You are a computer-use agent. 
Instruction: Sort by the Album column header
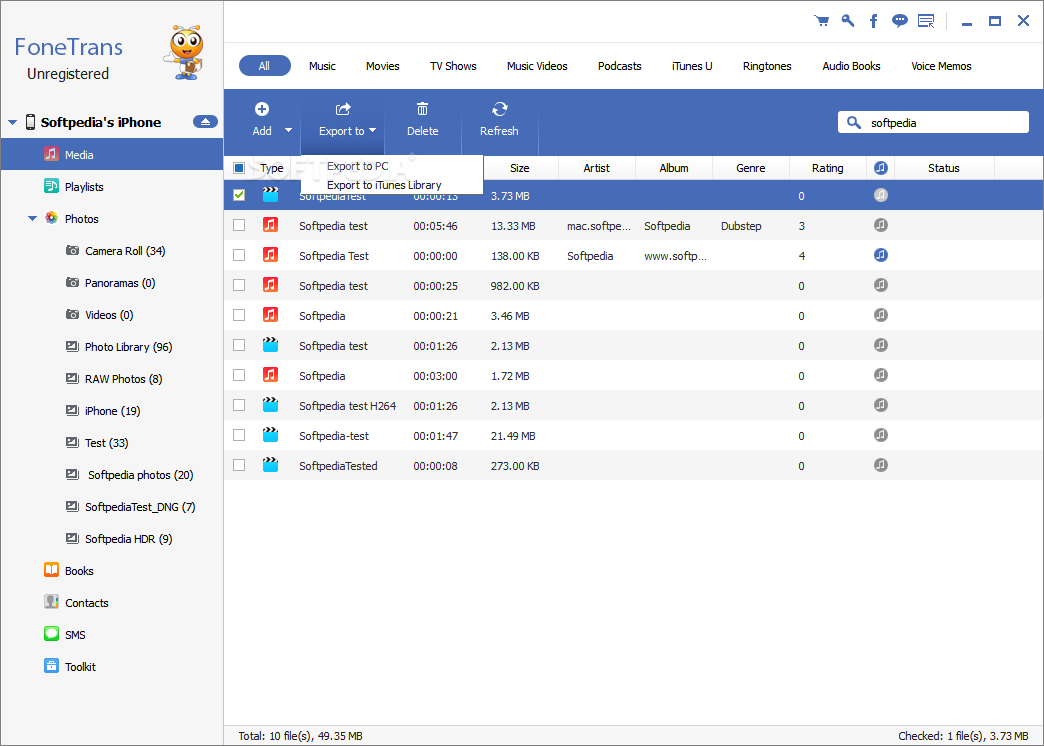[x=674, y=168]
